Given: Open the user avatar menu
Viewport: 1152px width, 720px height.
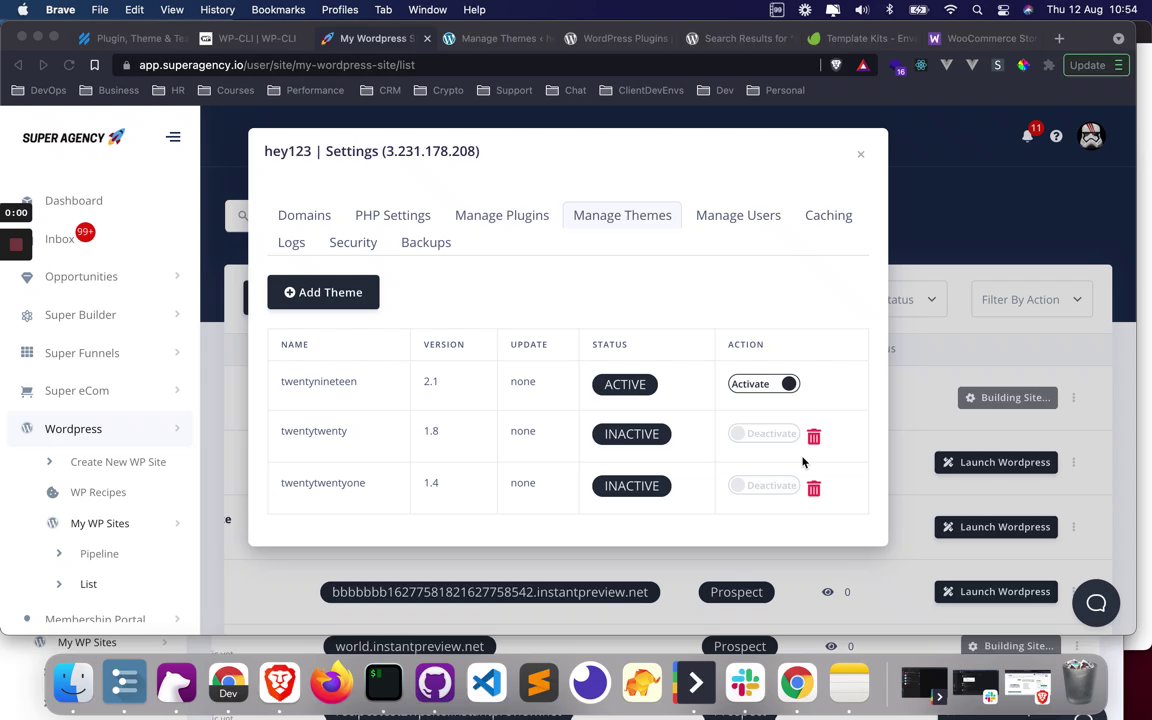Looking at the screenshot, I should click(1091, 136).
